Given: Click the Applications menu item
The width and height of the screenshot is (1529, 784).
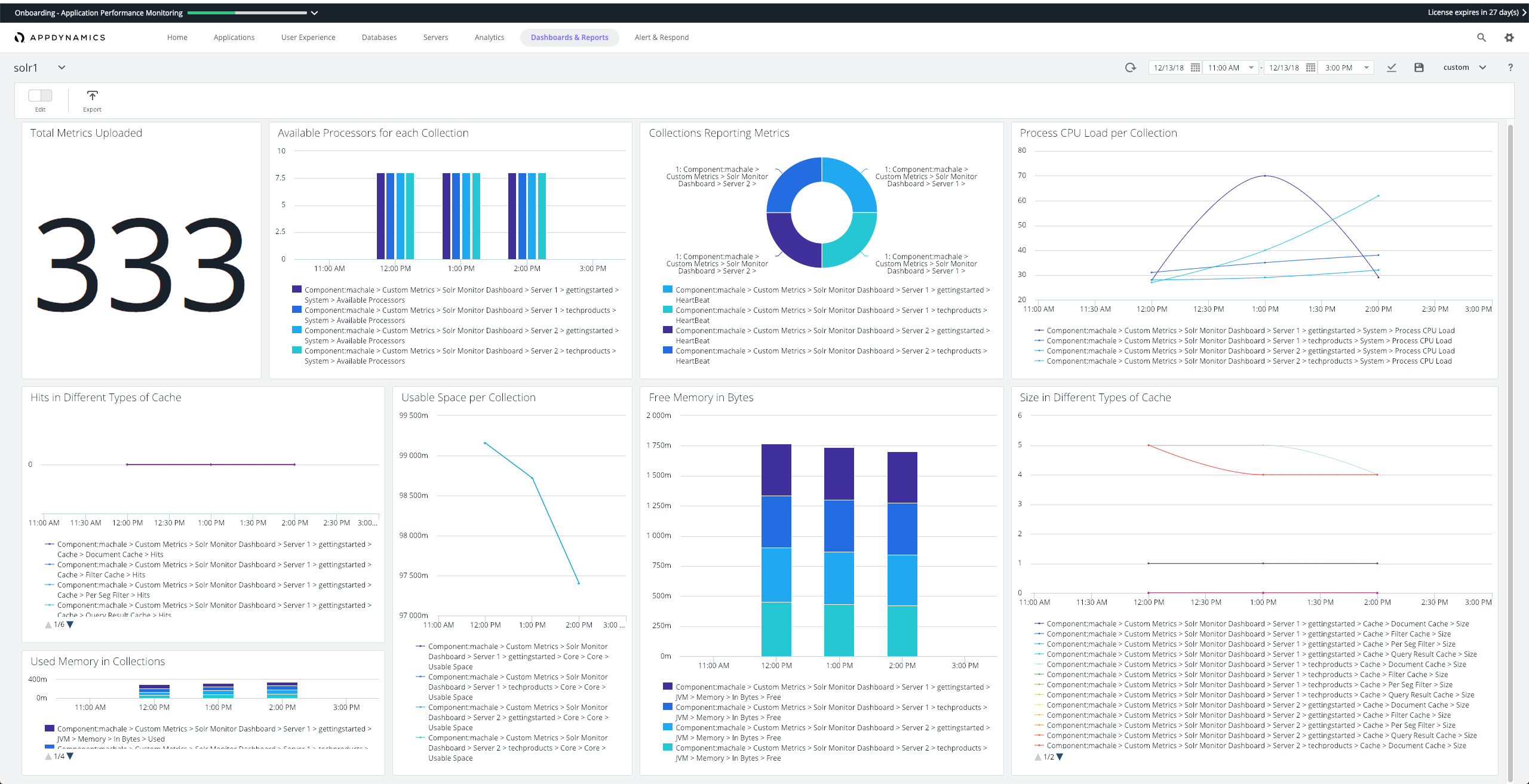Looking at the screenshot, I should (x=233, y=36).
